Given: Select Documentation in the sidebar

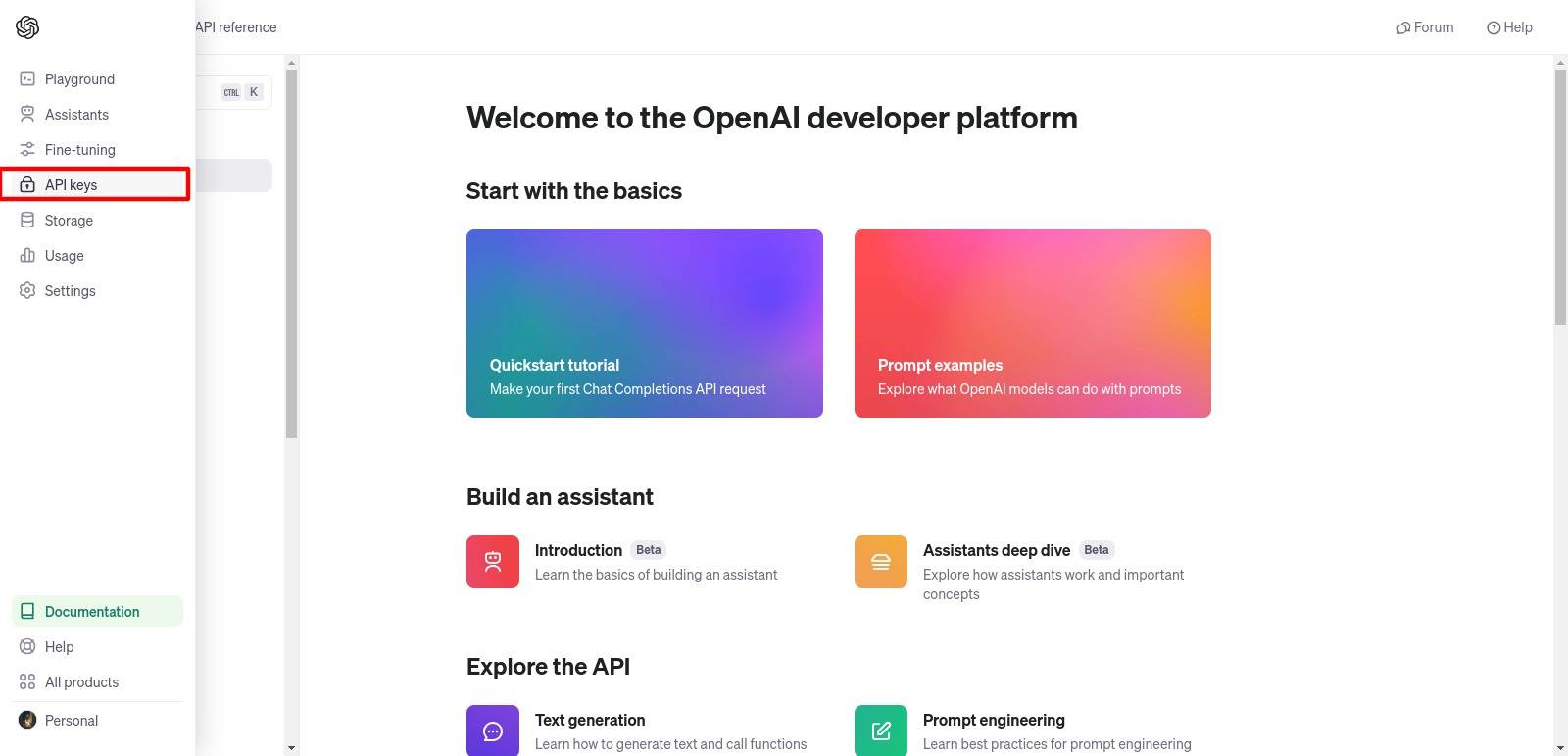Looking at the screenshot, I should 92,612.
